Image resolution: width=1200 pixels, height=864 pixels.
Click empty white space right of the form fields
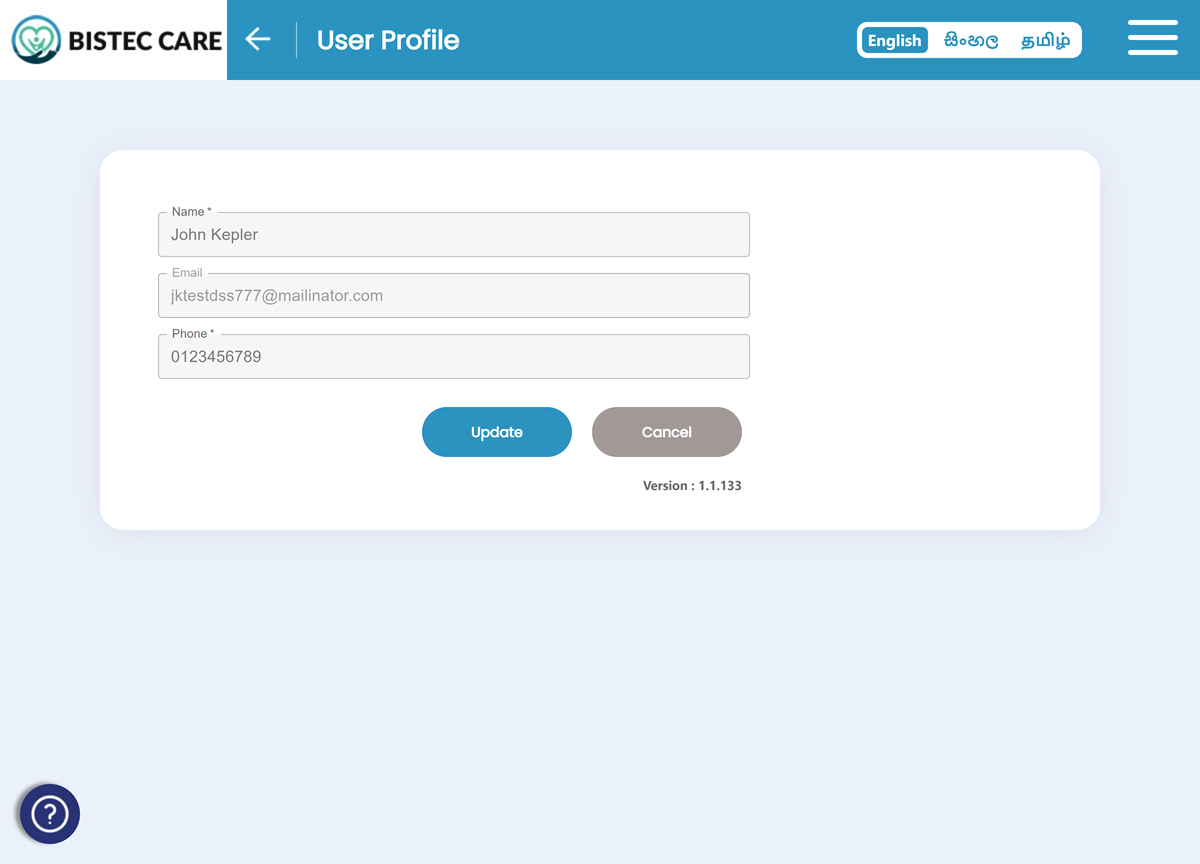point(920,300)
